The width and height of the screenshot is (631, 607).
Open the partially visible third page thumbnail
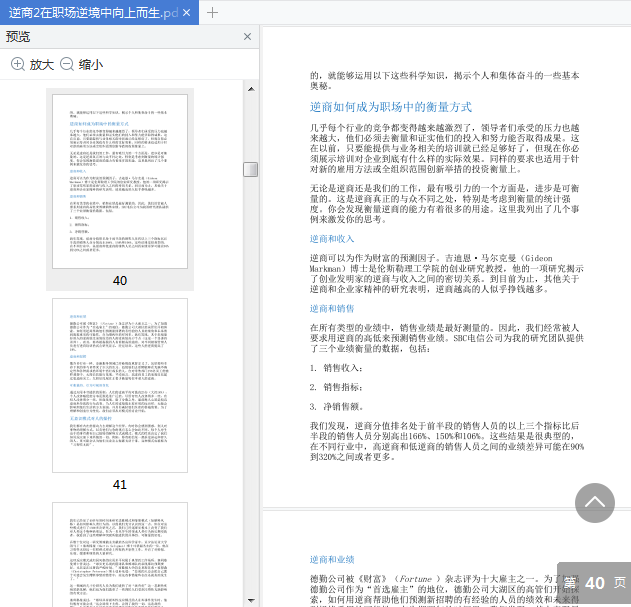point(120,555)
